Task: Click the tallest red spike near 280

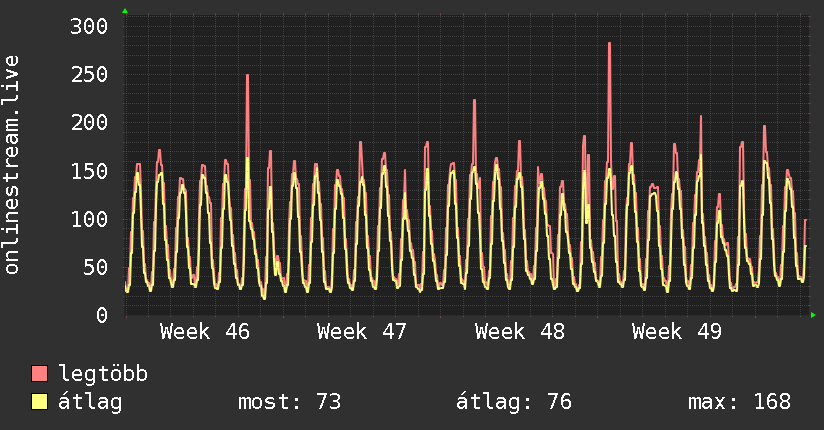Action: (609, 45)
